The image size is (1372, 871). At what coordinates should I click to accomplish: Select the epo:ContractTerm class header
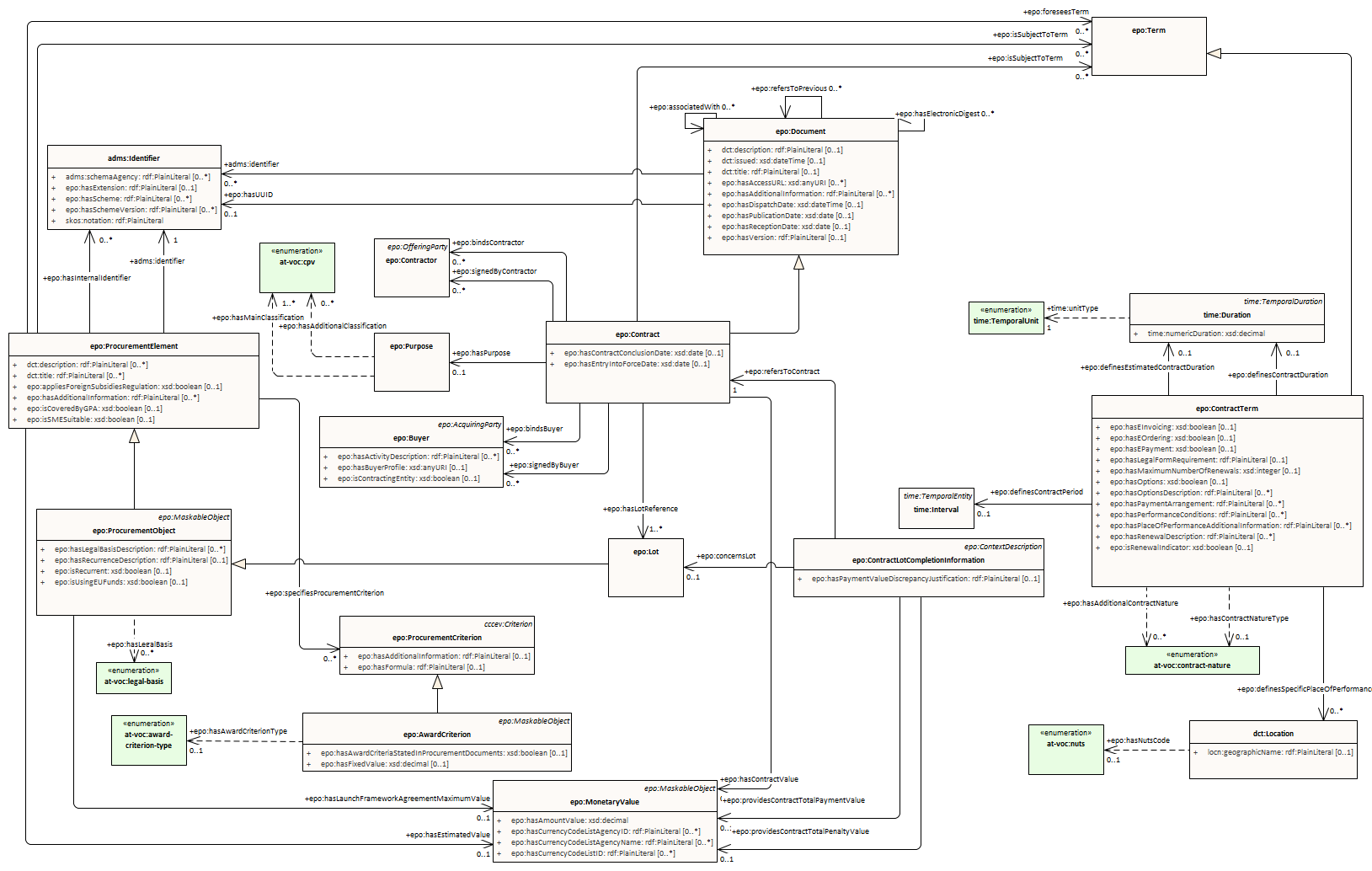[x=1226, y=409]
